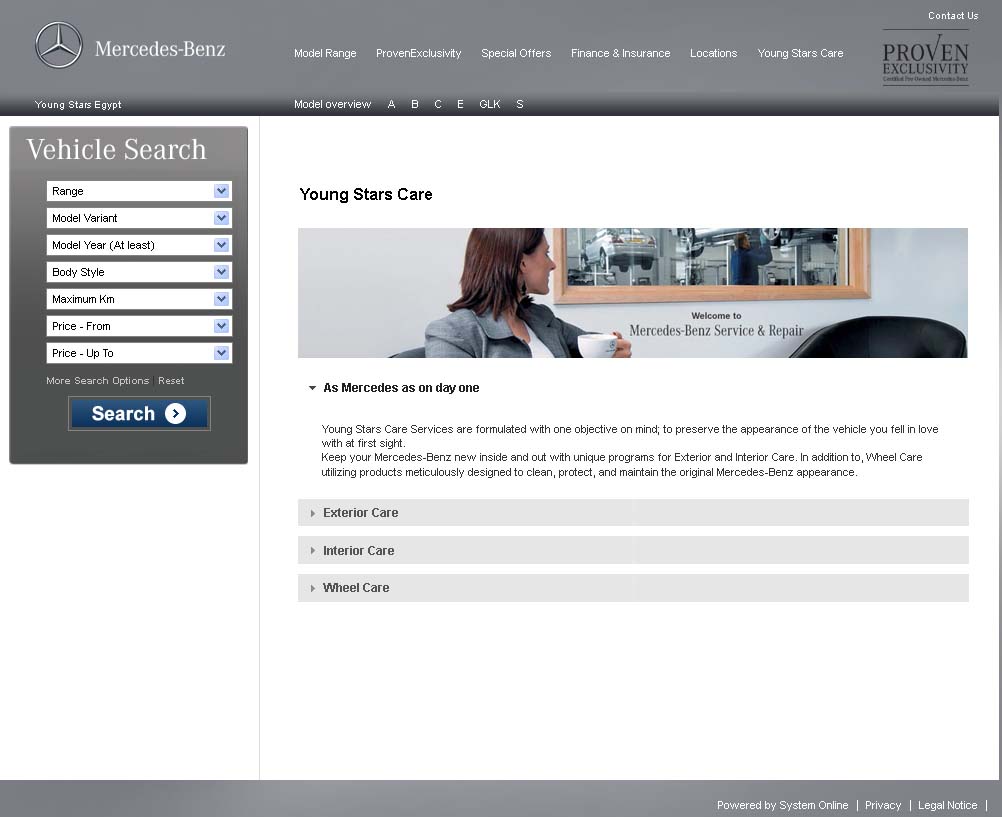Open the Model Year (At least) dropdown
Image resolution: width=1002 pixels, height=817 pixels.
point(139,245)
